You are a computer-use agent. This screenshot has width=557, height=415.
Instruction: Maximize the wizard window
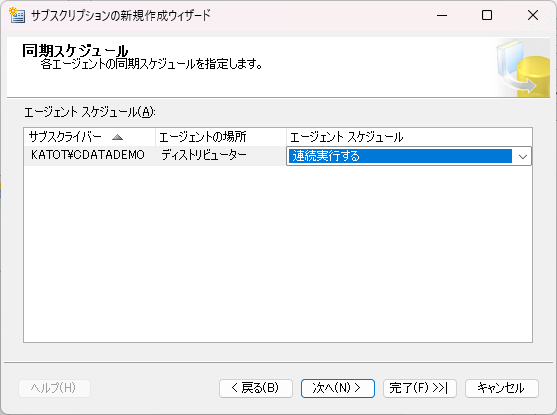coord(487,15)
